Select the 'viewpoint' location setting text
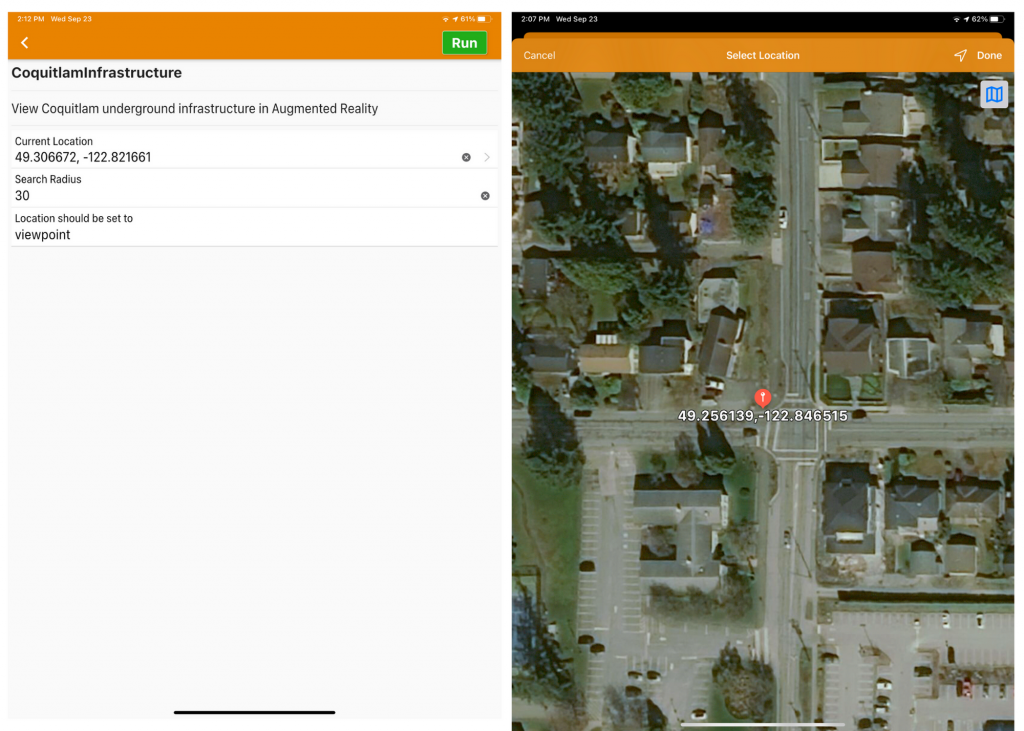This screenshot has height=731, width=1024. pyautogui.click(x=42, y=235)
